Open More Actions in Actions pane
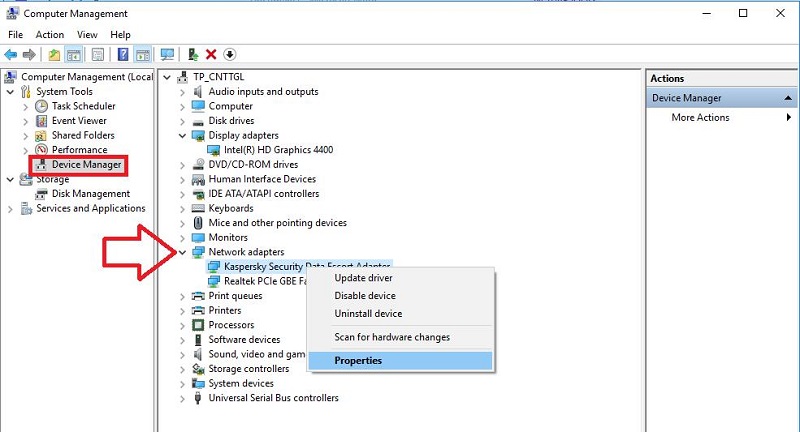 coord(721,117)
